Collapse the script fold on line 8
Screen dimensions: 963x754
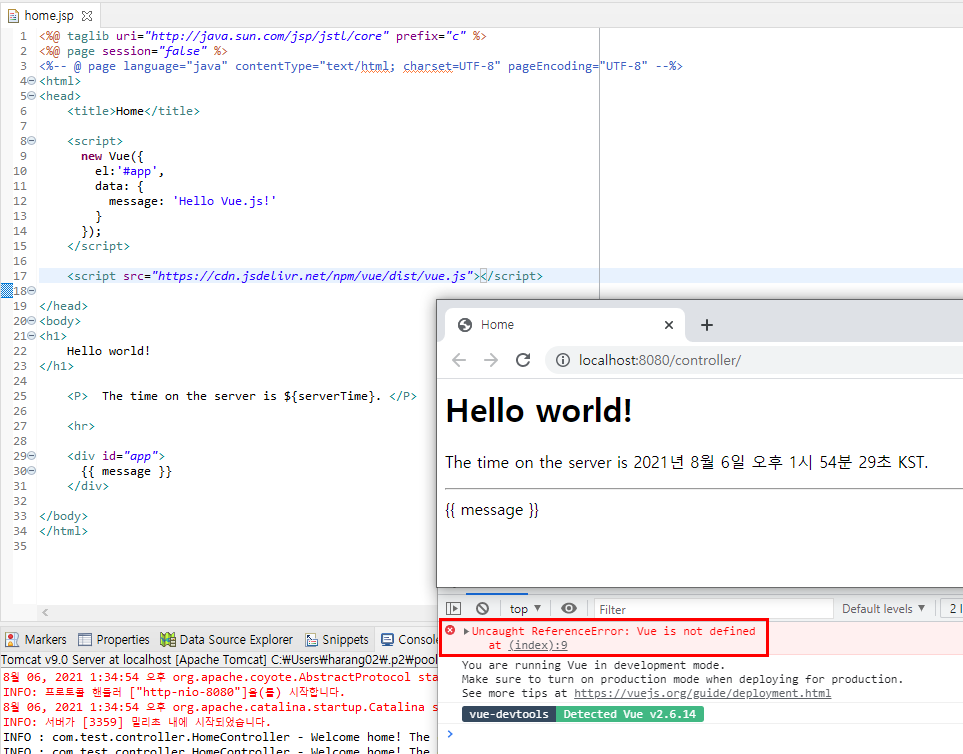click(32, 141)
